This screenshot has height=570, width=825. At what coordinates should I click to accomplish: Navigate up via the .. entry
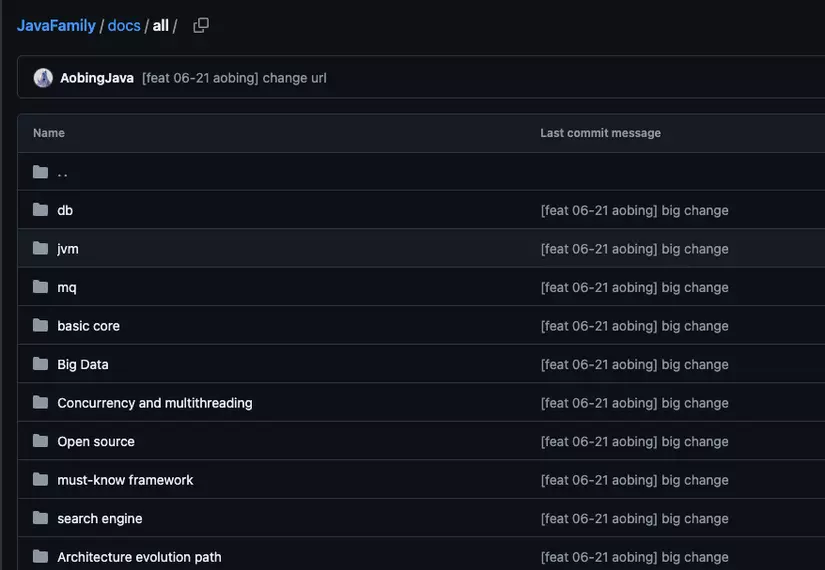(x=63, y=172)
